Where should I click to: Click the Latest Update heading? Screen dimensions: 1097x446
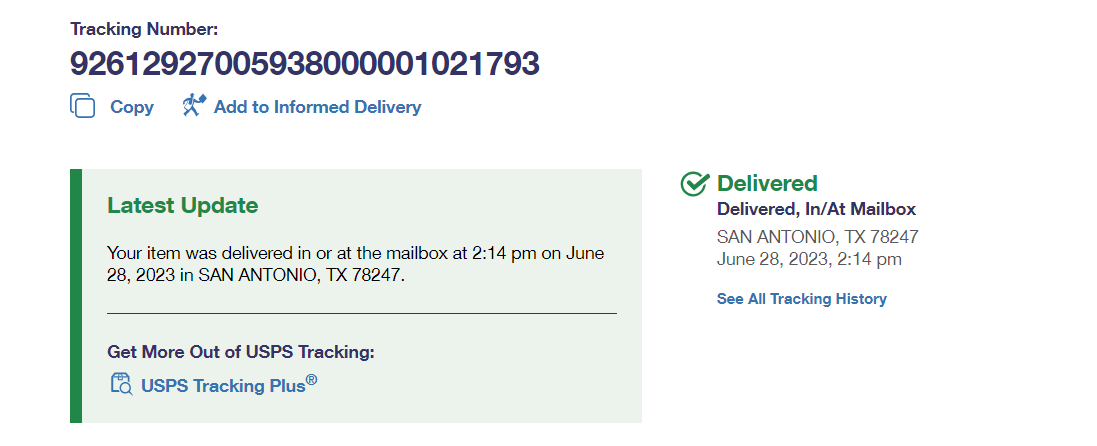(x=182, y=206)
